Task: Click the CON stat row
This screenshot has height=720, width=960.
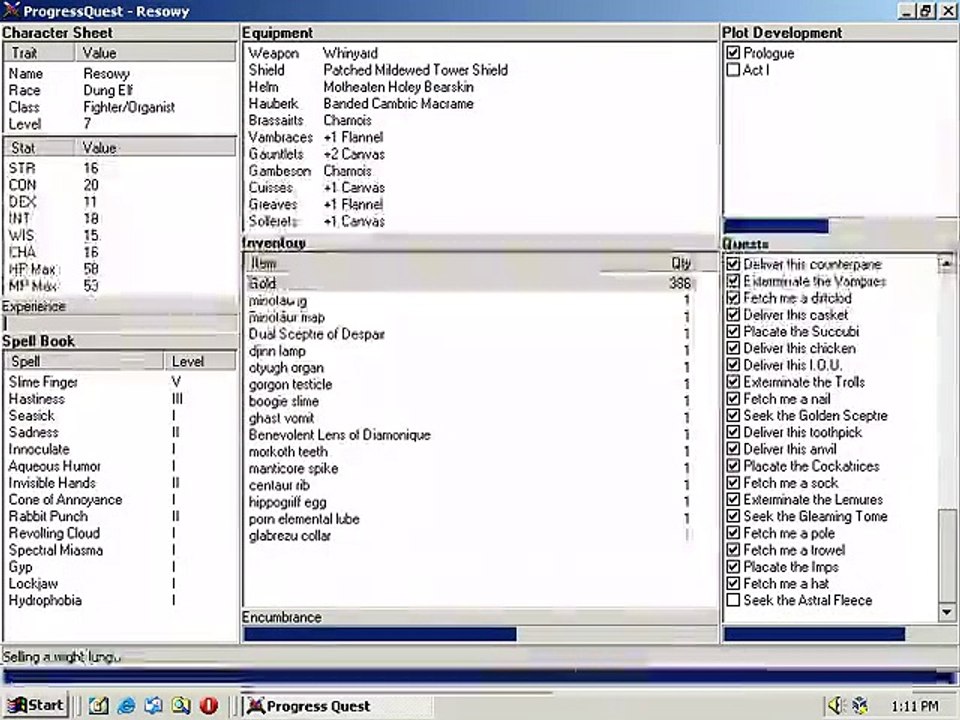Action: tap(119, 185)
